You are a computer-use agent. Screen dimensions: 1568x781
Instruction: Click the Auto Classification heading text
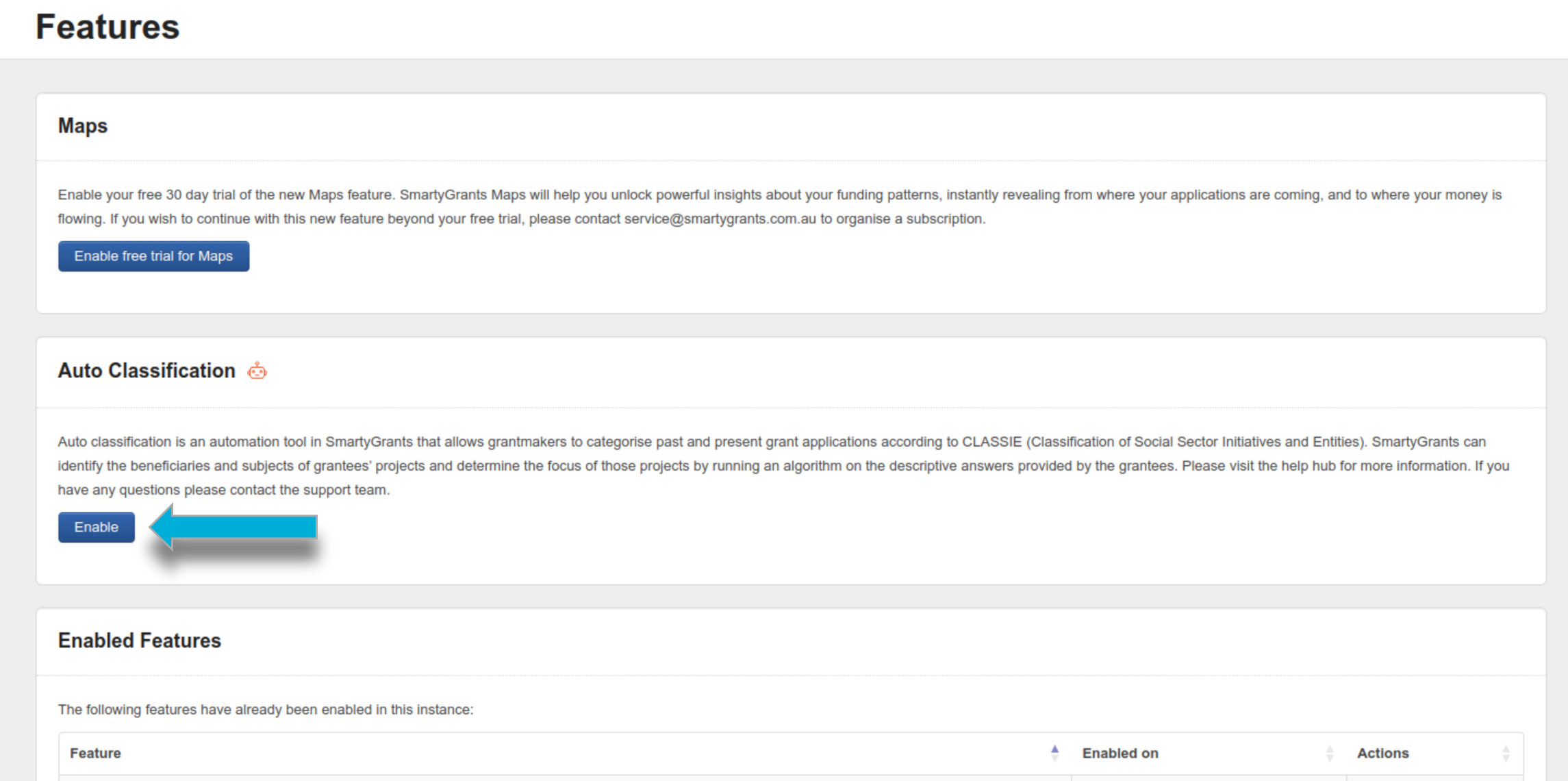(x=147, y=371)
